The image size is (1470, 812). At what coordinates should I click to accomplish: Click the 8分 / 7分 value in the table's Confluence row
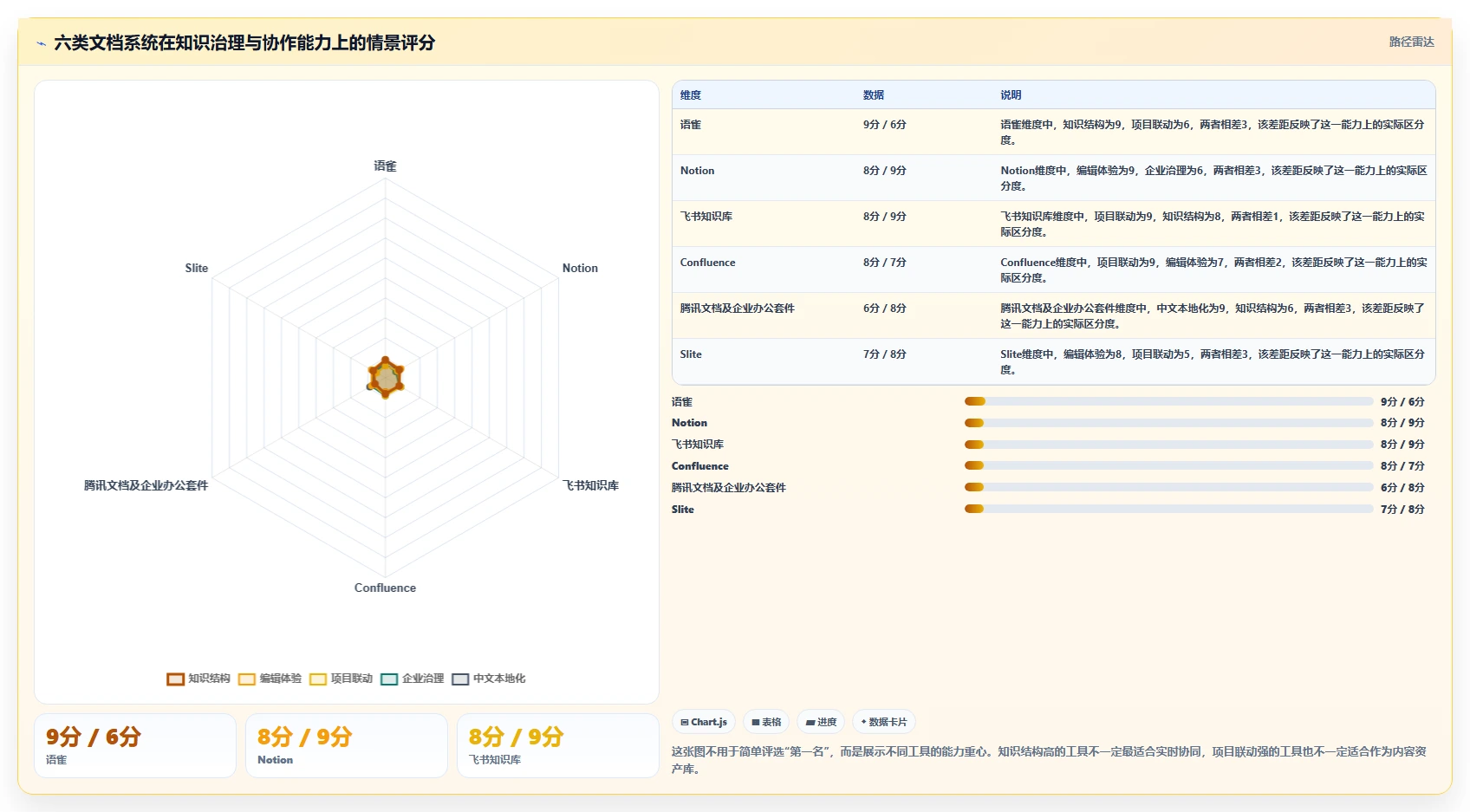885,263
